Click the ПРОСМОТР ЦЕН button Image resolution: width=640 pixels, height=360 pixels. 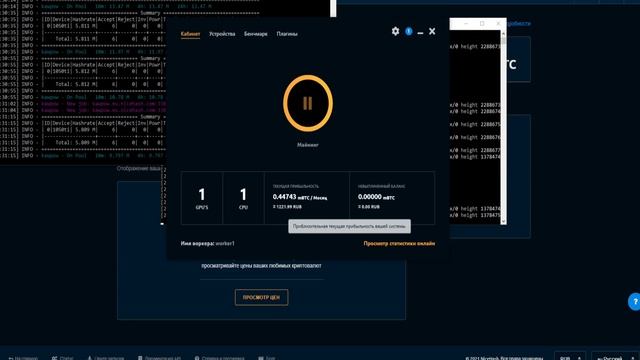pos(261,297)
